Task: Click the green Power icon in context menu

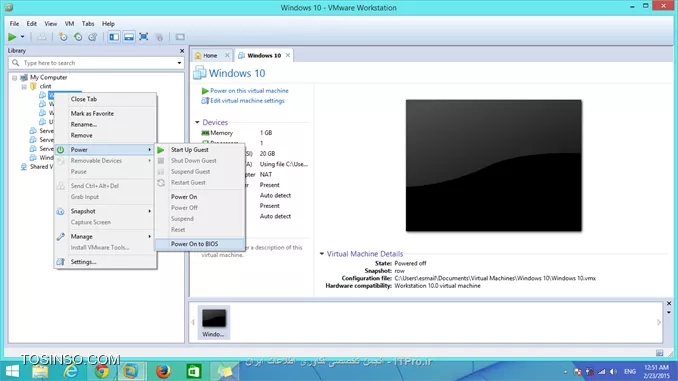Action: point(61,150)
